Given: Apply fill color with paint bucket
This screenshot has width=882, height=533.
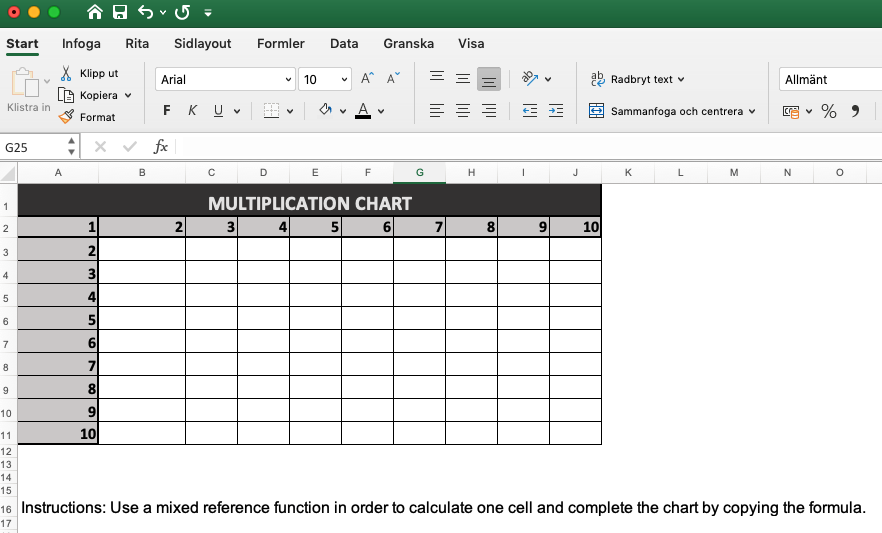Looking at the screenshot, I should (x=325, y=110).
